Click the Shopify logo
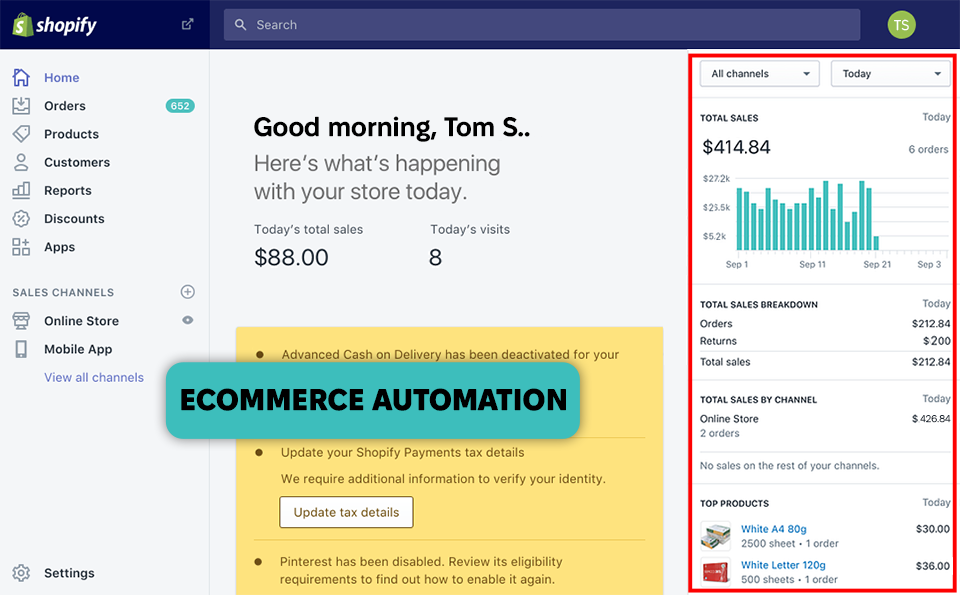The height and width of the screenshot is (595, 960). tap(54, 25)
